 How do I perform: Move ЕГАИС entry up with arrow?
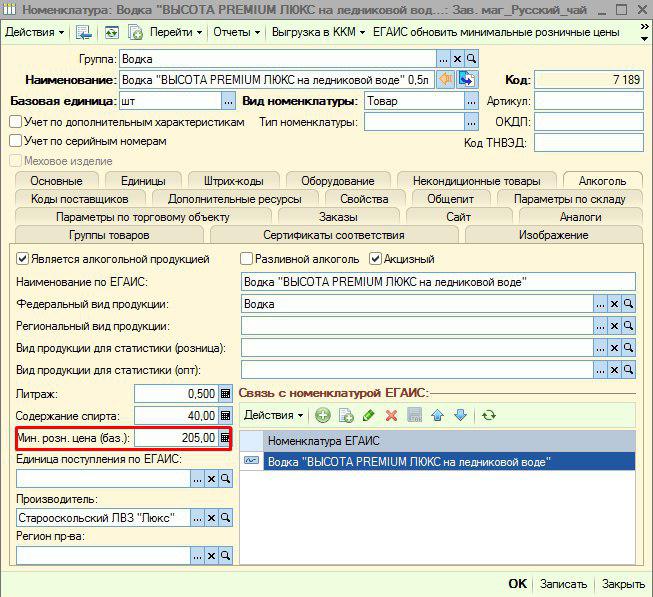[437, 415]
